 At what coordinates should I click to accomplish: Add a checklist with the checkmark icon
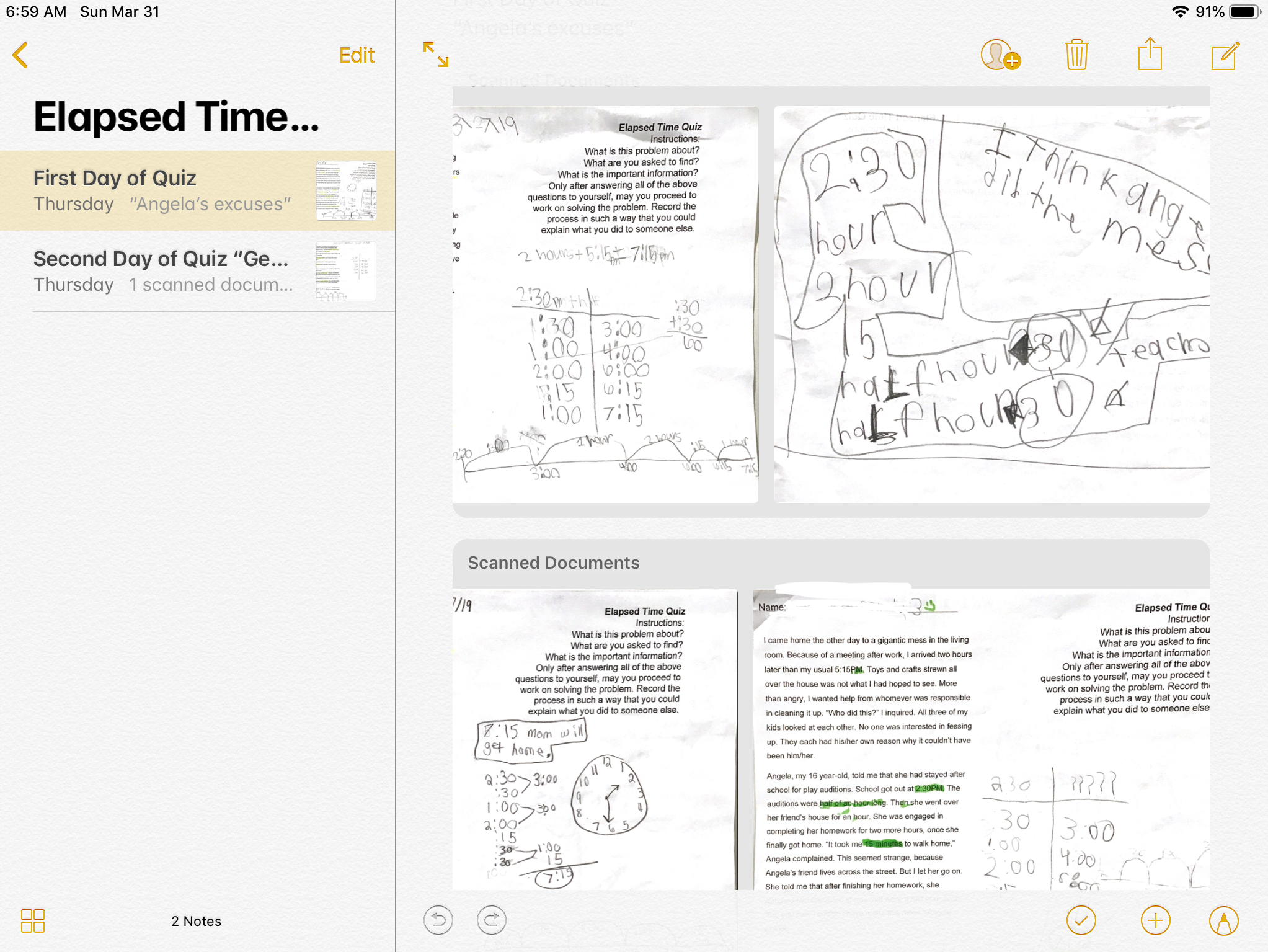(x=1081, y=920)
